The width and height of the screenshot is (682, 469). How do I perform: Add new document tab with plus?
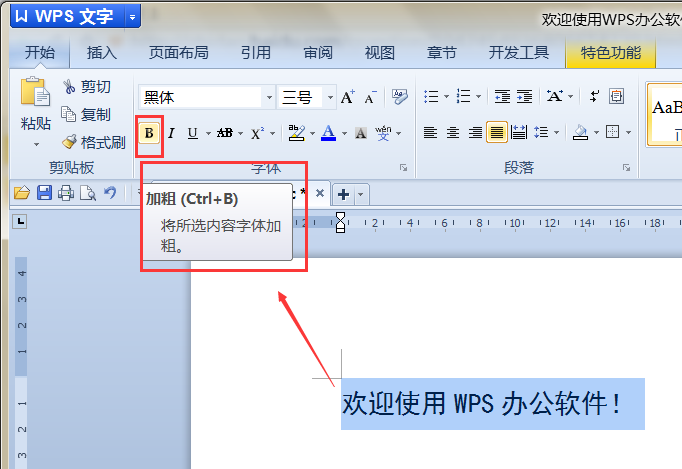point(344,194)
